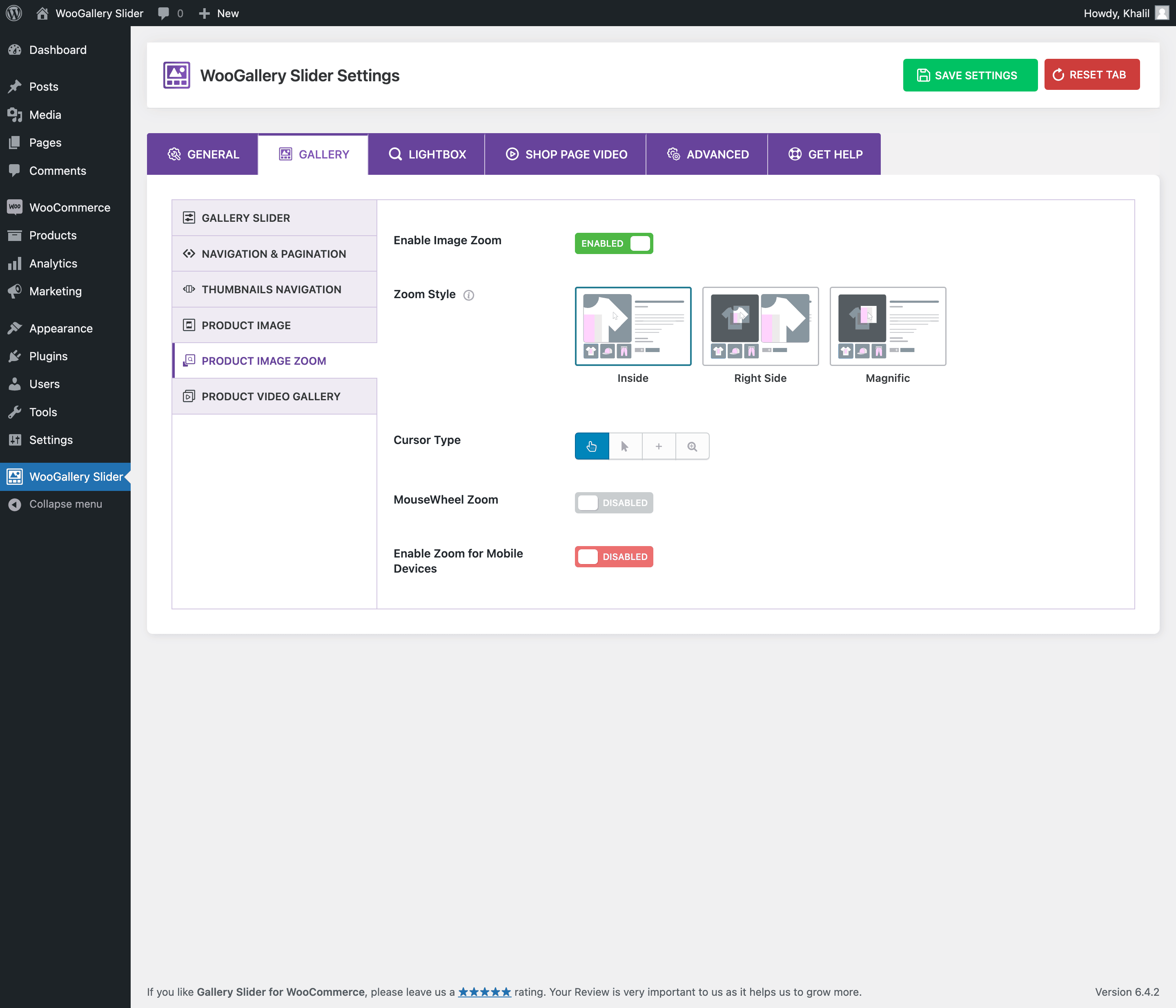This screenshot has width=1176, height=1008.
Task: Select the crosshair plus cursor type icon
Action: pyautogui.click(x=658, y=446)
